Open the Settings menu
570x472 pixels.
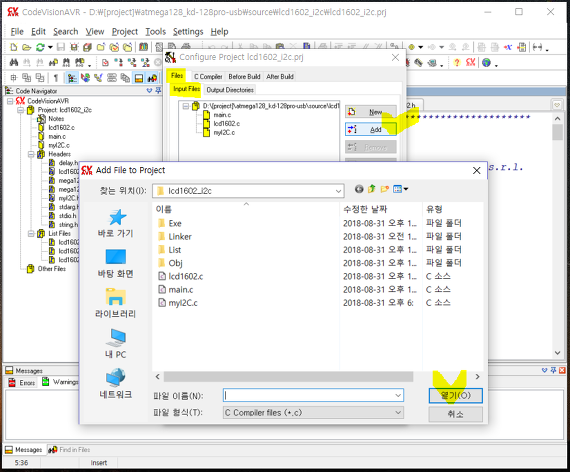tap(188, 32)
